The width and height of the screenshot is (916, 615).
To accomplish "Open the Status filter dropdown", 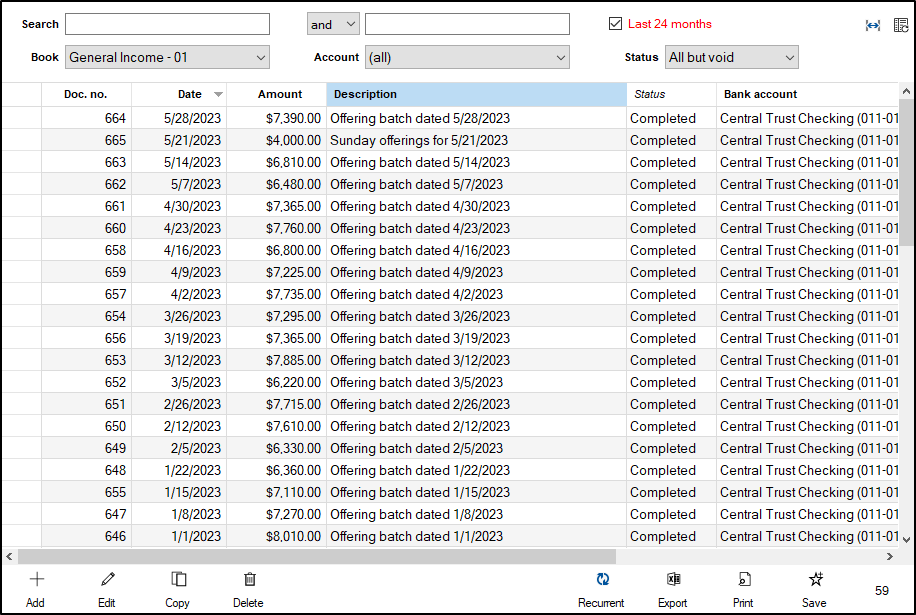I will tap(731, 58).
